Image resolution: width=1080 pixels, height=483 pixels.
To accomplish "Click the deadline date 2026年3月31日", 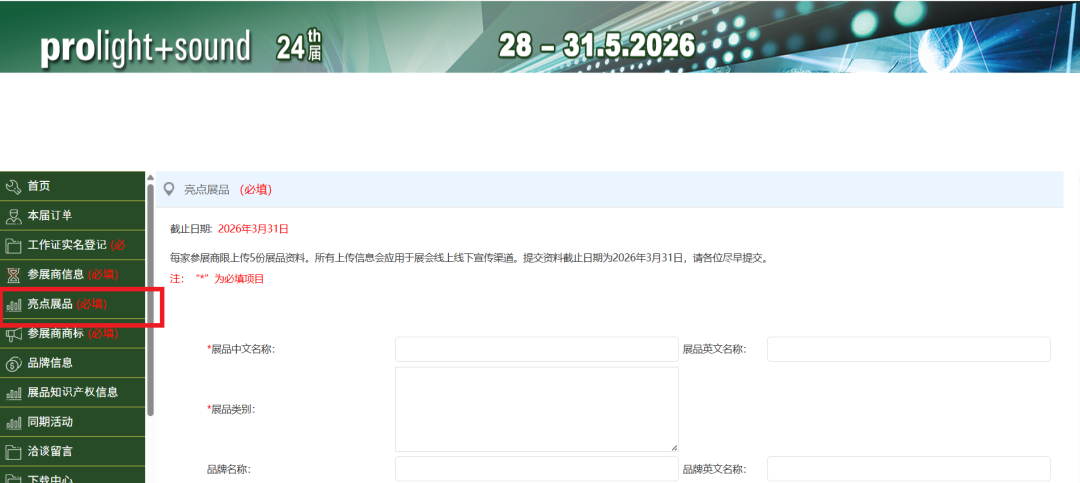I will coord(253,229).
